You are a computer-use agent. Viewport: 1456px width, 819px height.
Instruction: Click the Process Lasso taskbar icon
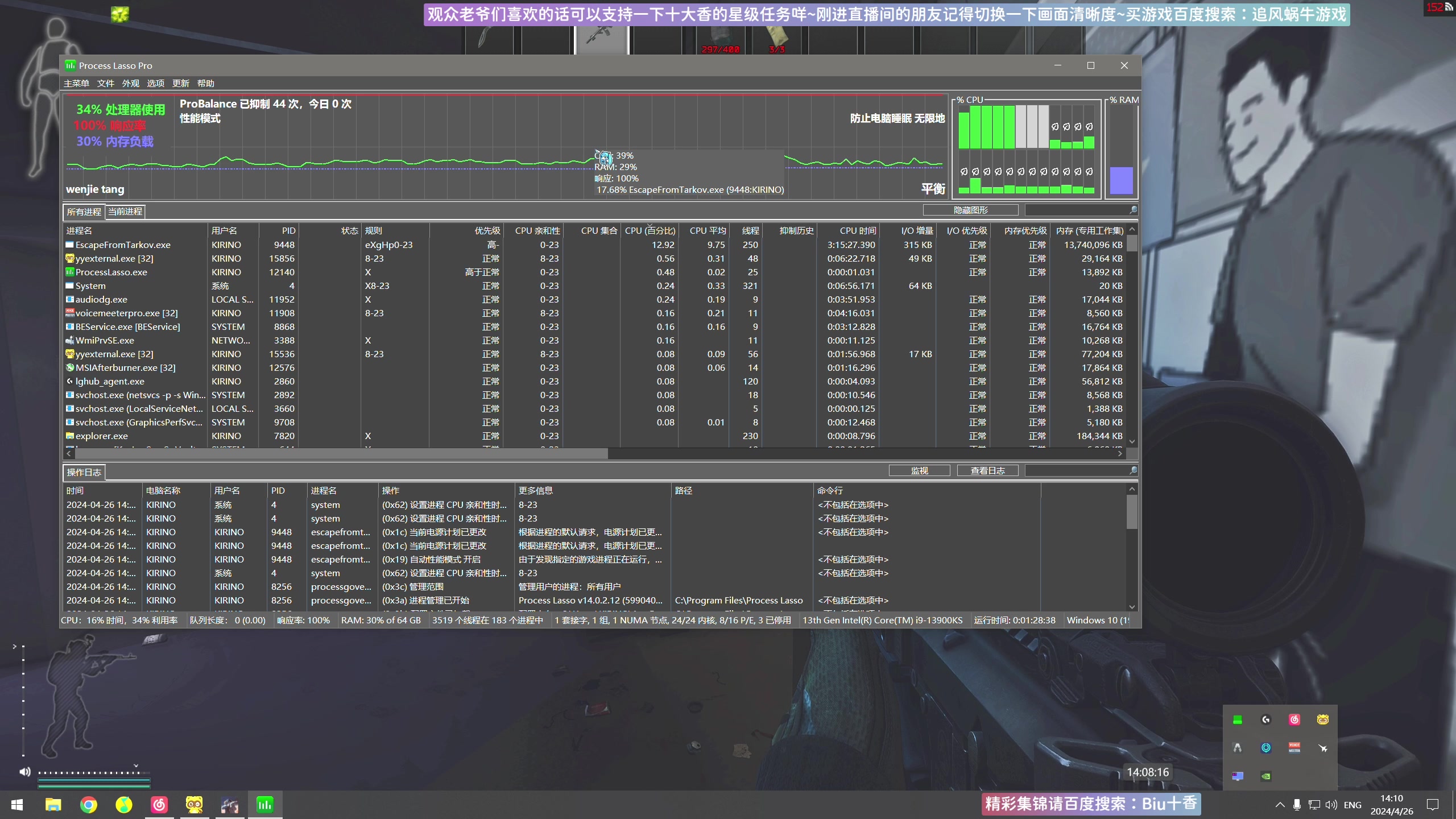tap(265, 805)
